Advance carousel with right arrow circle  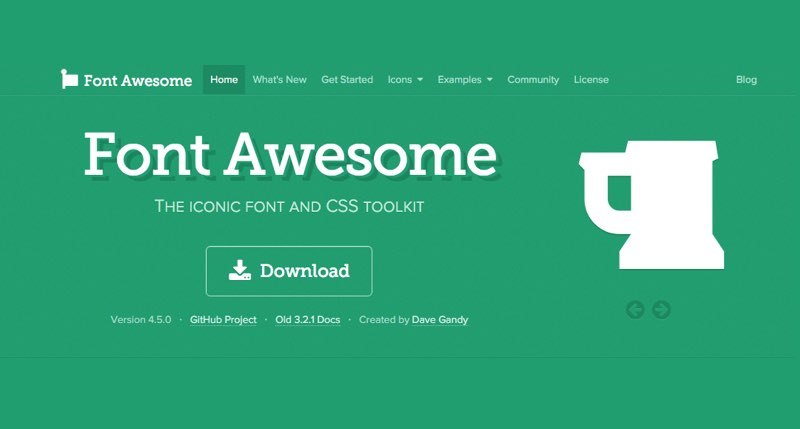coord(661,310)
